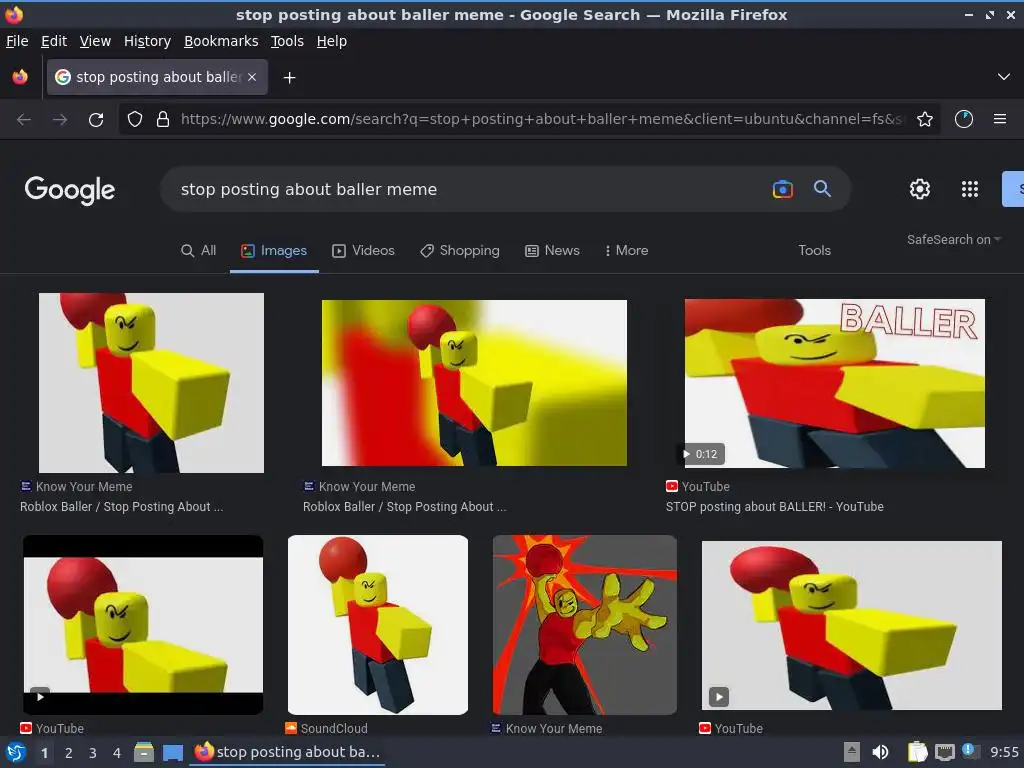Open the network tray icon

(x=944, y=752)
